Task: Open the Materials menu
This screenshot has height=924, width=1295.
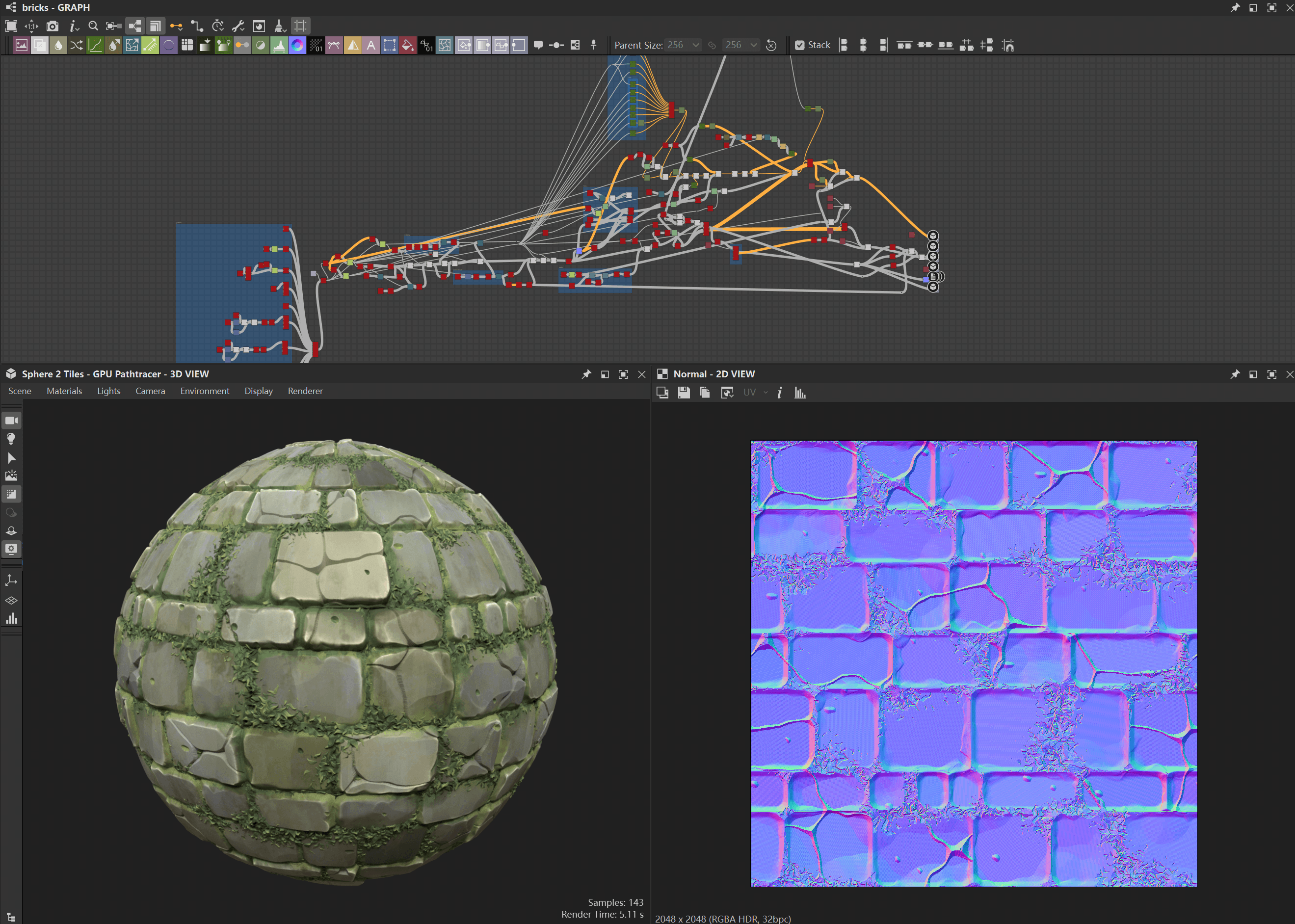Action: click(64, 391)
